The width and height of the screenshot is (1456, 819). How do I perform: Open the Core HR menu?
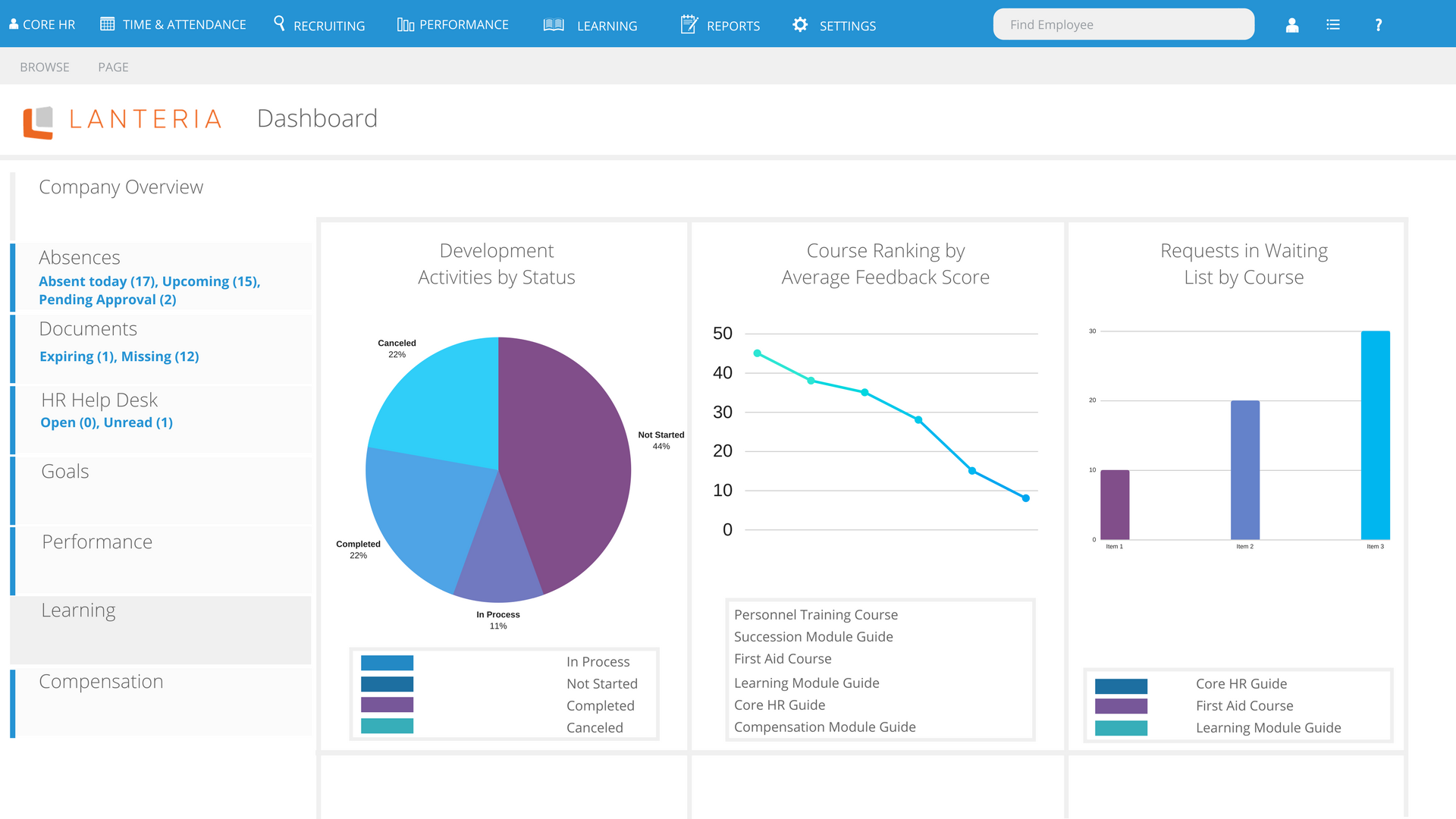(42, 24)
